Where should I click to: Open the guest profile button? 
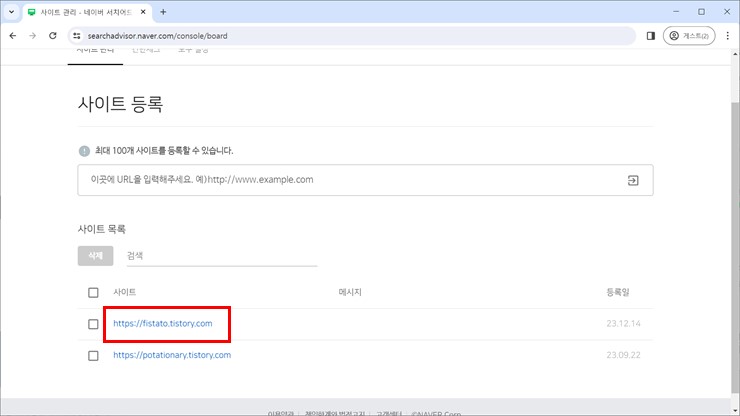[x=689, y=36]
